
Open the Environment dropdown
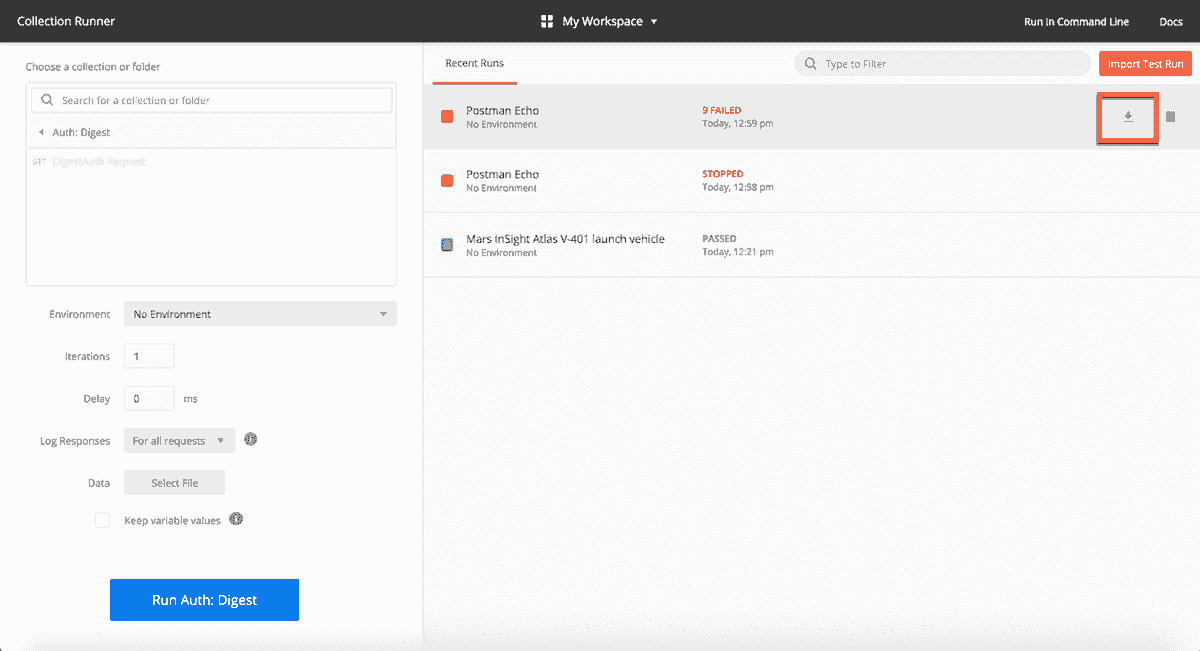tap(260, 313)
